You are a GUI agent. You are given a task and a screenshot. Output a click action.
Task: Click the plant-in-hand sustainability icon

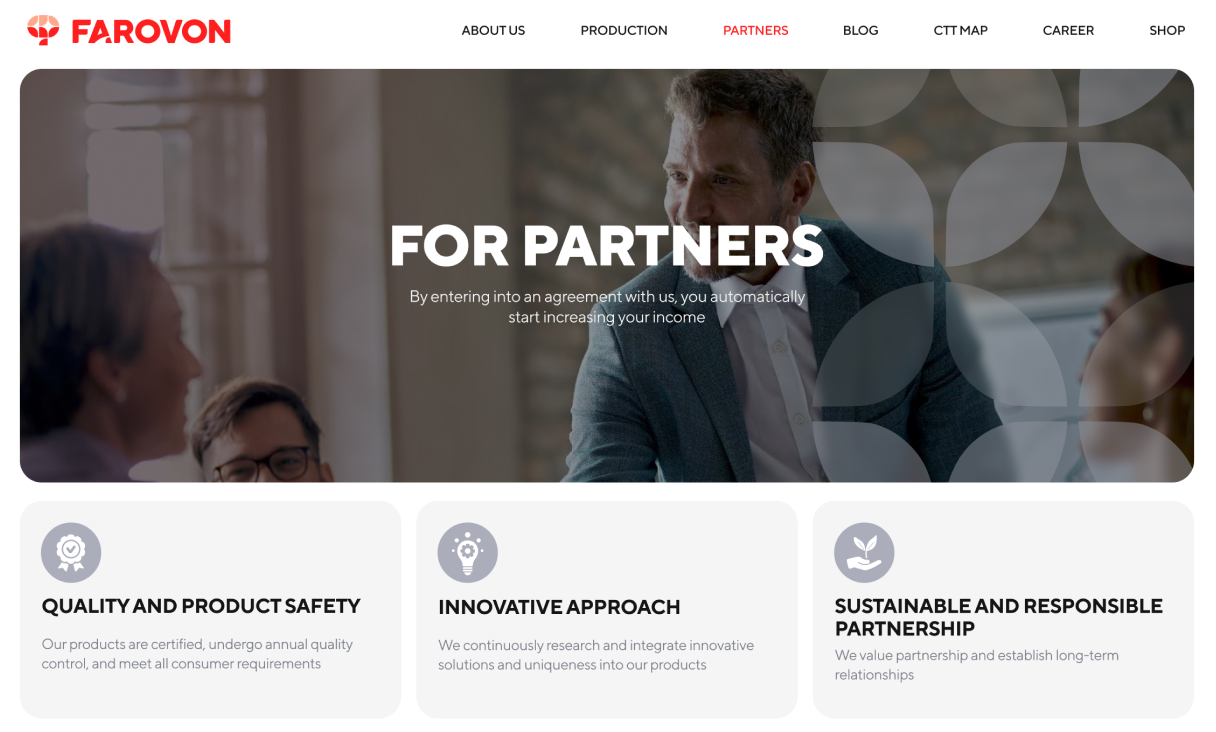tap(864, 552)
